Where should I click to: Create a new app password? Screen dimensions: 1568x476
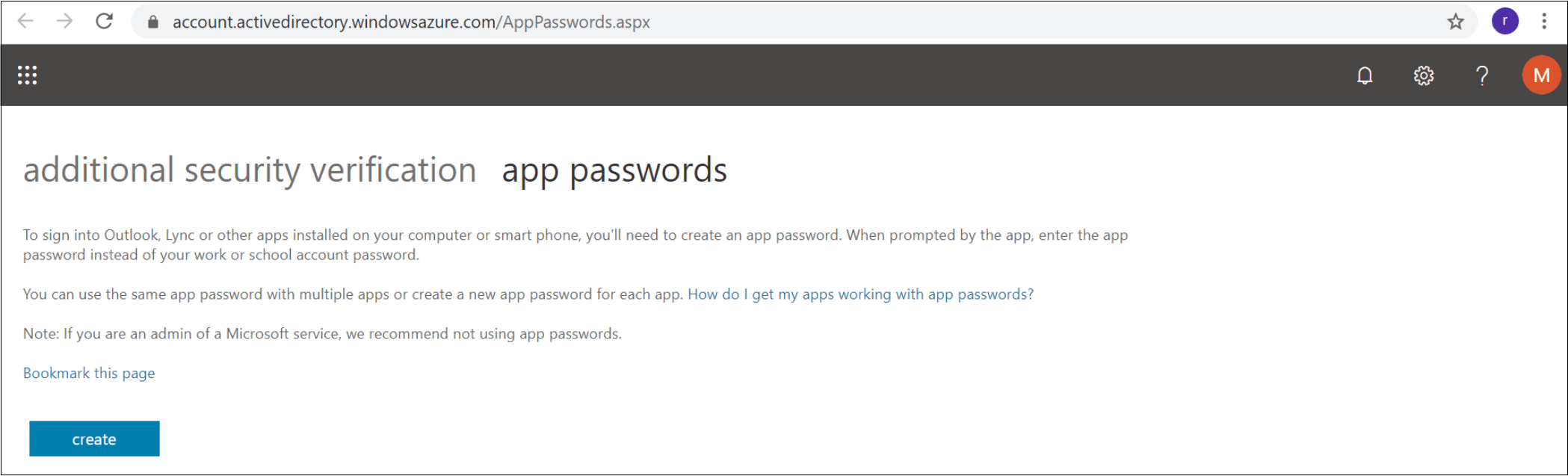94,439
